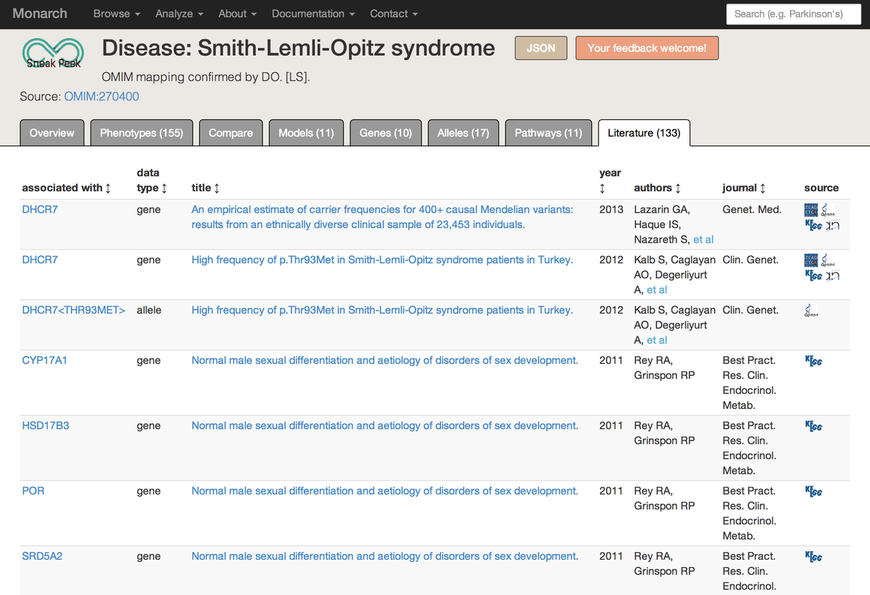Switch to the Alleles (17) tab
This screenshot has height=595, width=870.
pyautogui.click(x=463, y=133)
